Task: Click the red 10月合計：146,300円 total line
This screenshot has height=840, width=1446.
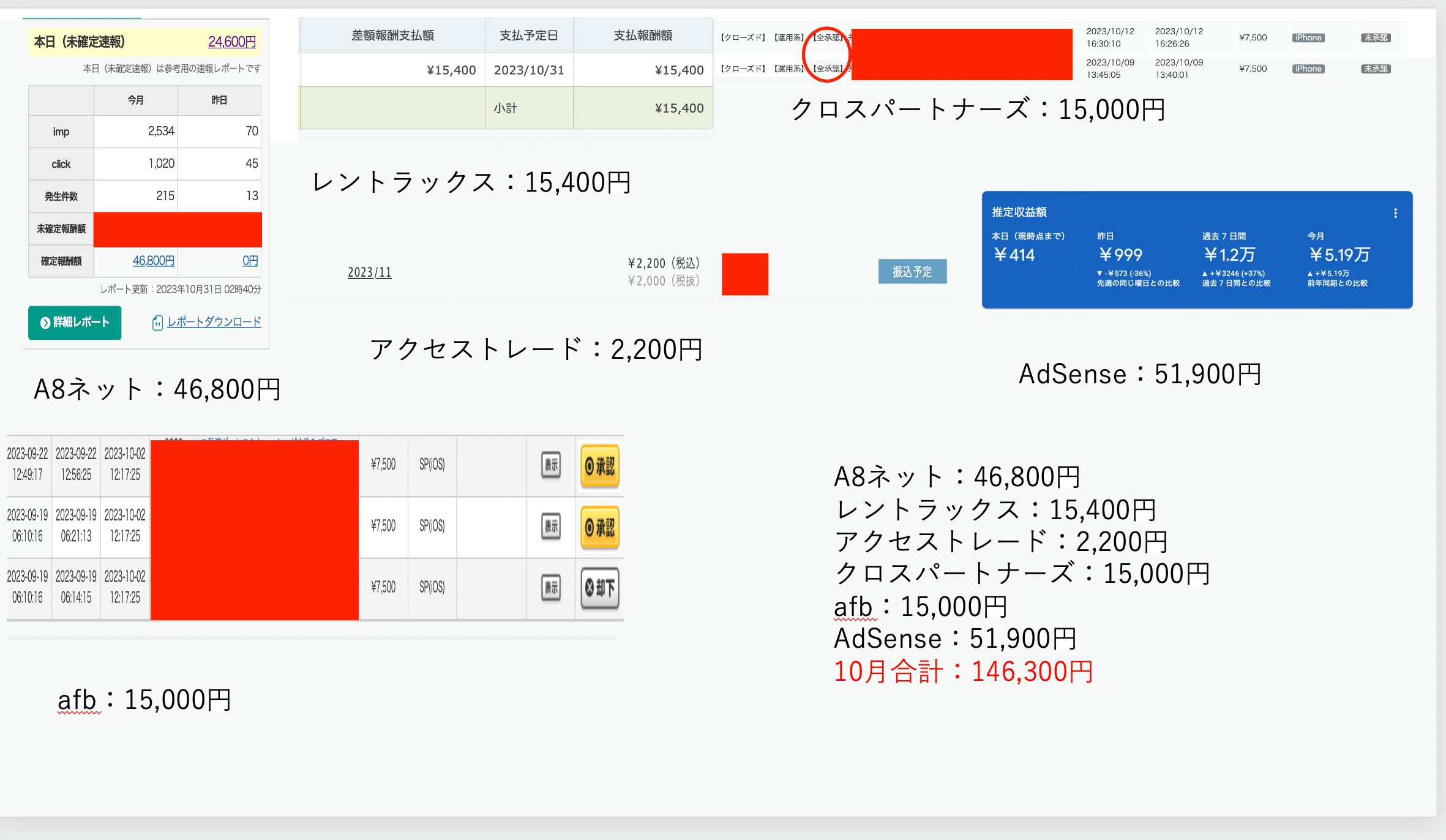Action: (964, 672)
